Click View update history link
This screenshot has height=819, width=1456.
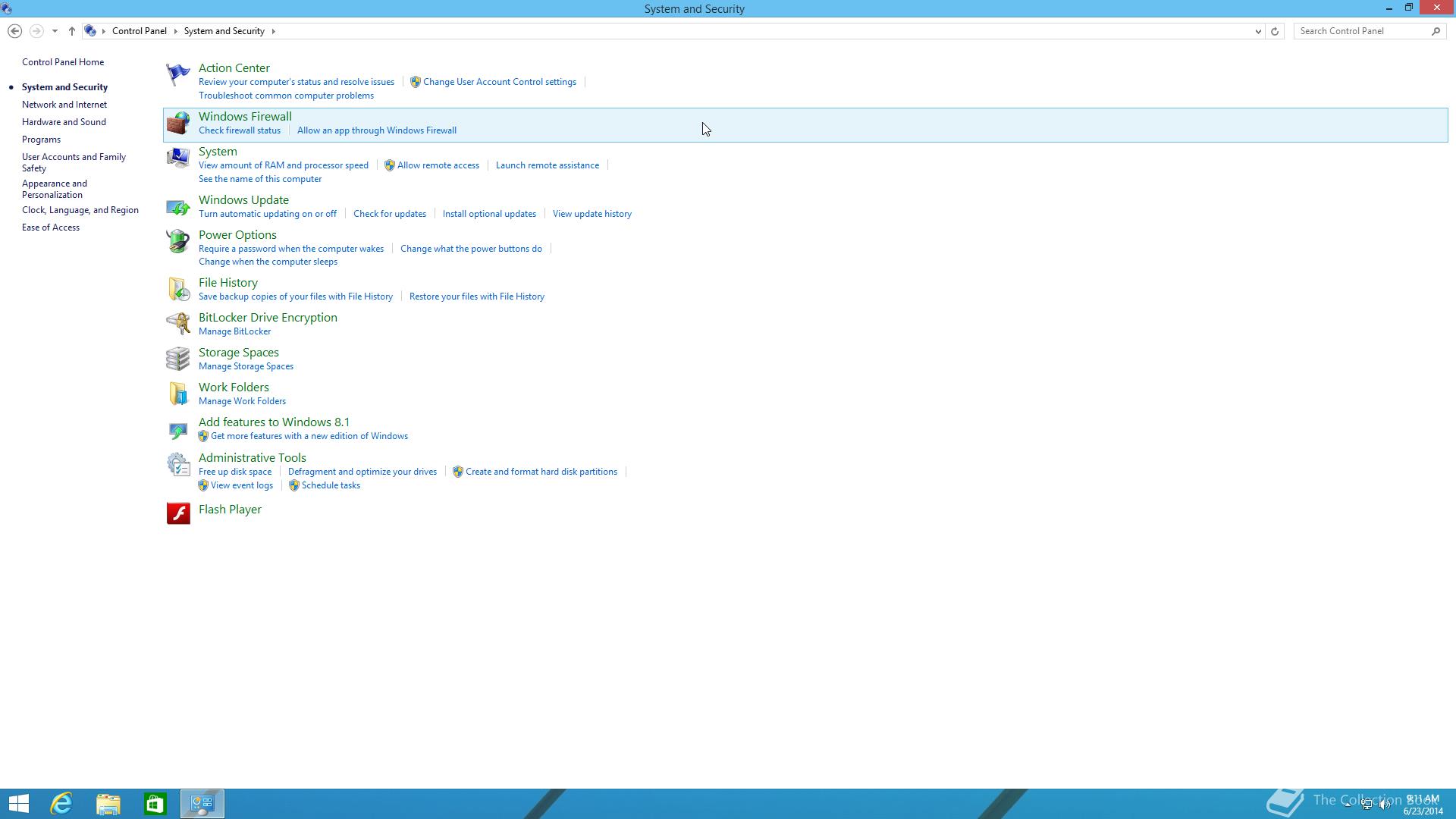[x=592, y=214]
